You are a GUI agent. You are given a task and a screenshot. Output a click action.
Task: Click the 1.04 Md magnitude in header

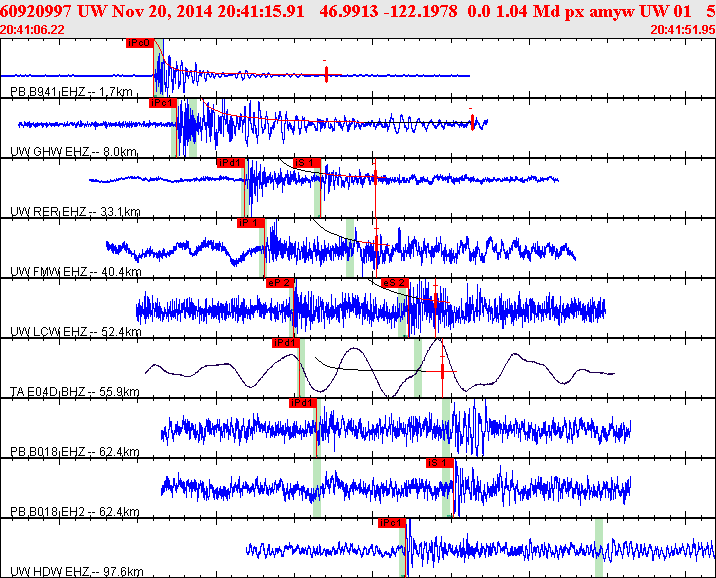pos(526,11)
